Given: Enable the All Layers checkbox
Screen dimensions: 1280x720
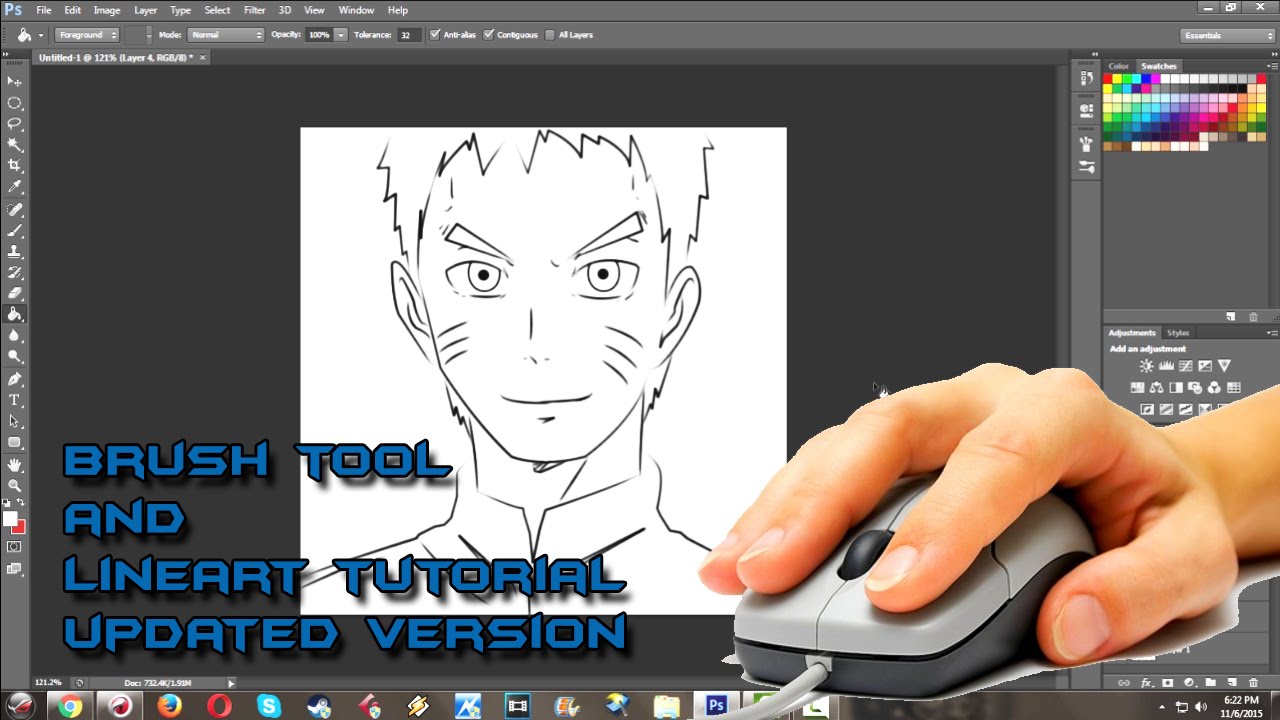Looking at the screenshot, I should point(550,34).
